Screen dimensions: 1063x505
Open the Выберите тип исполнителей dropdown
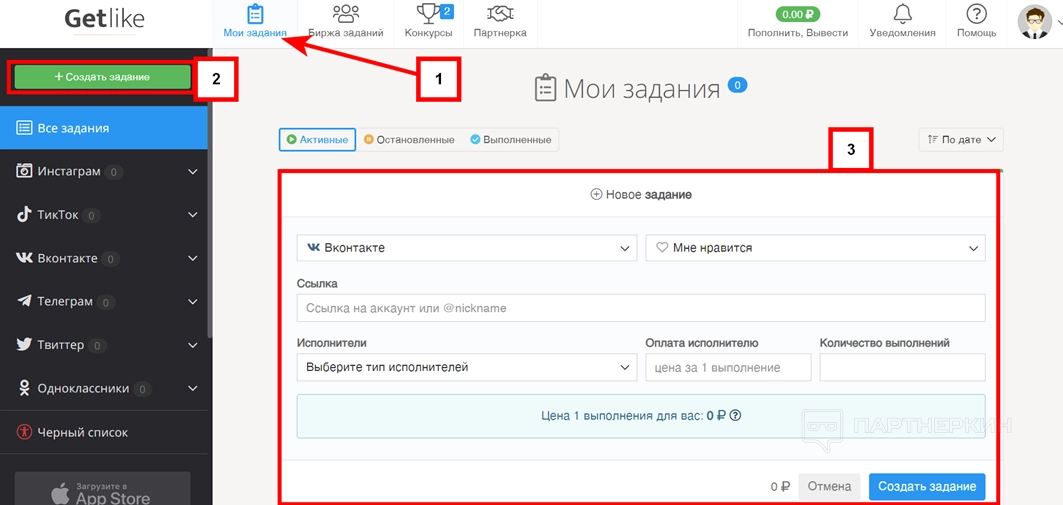pyautogui.click(x=467, y=367)
